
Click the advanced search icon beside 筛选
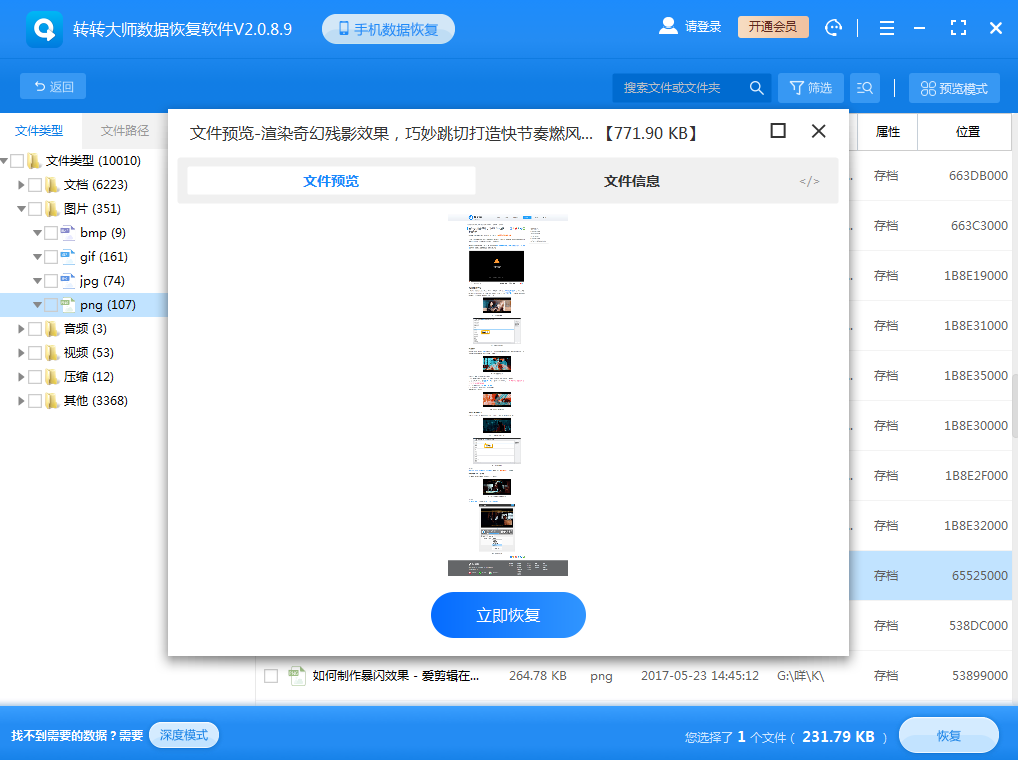(864, 88)
